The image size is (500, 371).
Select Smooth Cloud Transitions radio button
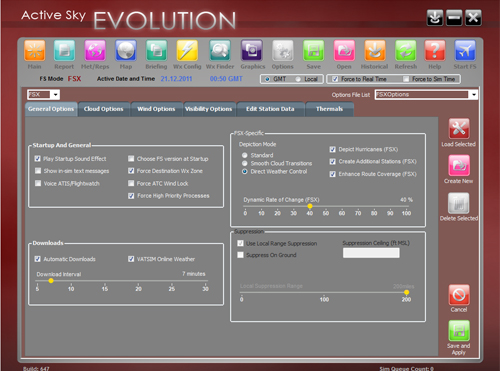tap(245, 163)
